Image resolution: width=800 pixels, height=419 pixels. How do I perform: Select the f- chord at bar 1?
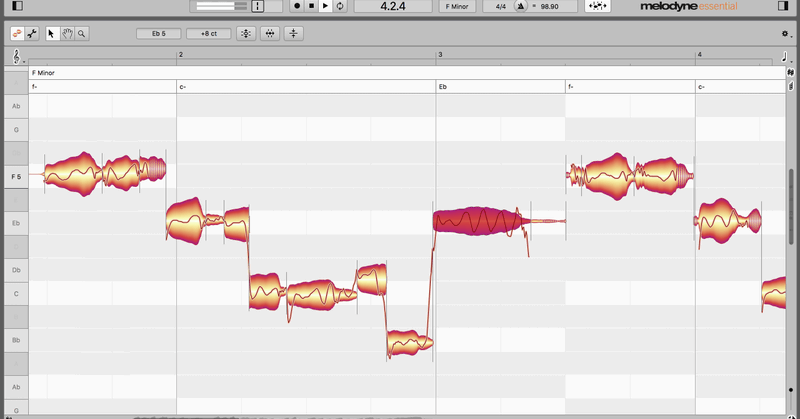103,87
